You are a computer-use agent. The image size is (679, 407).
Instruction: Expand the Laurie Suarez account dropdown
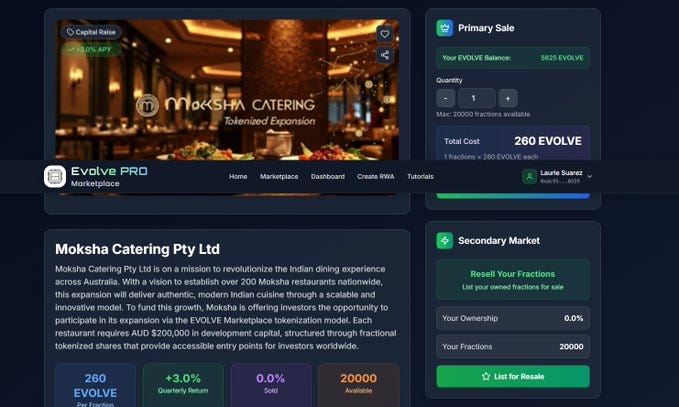click(x=558, y=177)
